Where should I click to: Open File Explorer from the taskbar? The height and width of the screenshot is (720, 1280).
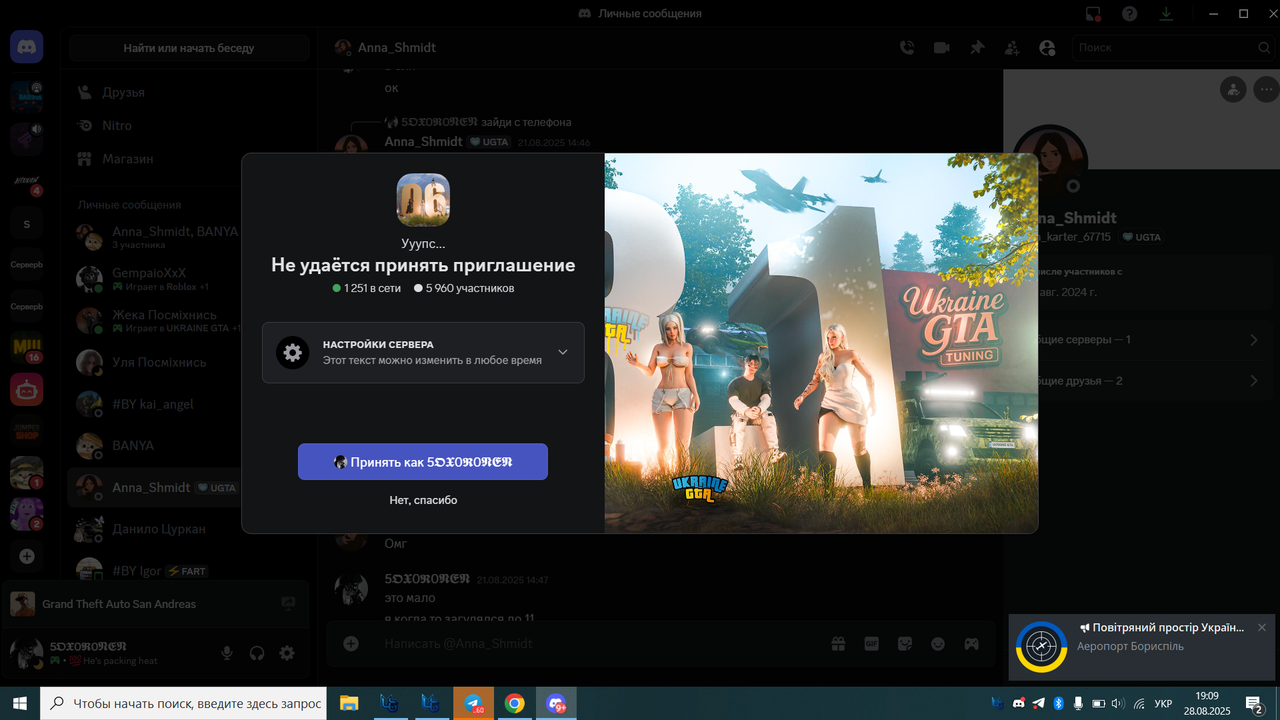pyautogui.click(x=349, y=703)
